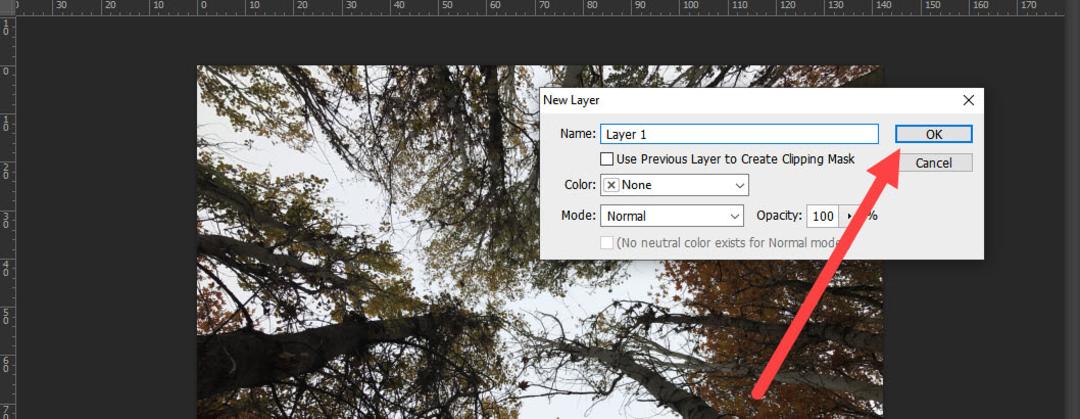Click the 50 mark on horizontal ruler
Viewport: 1080px width, 419px height.
click(x=448, y=6)
